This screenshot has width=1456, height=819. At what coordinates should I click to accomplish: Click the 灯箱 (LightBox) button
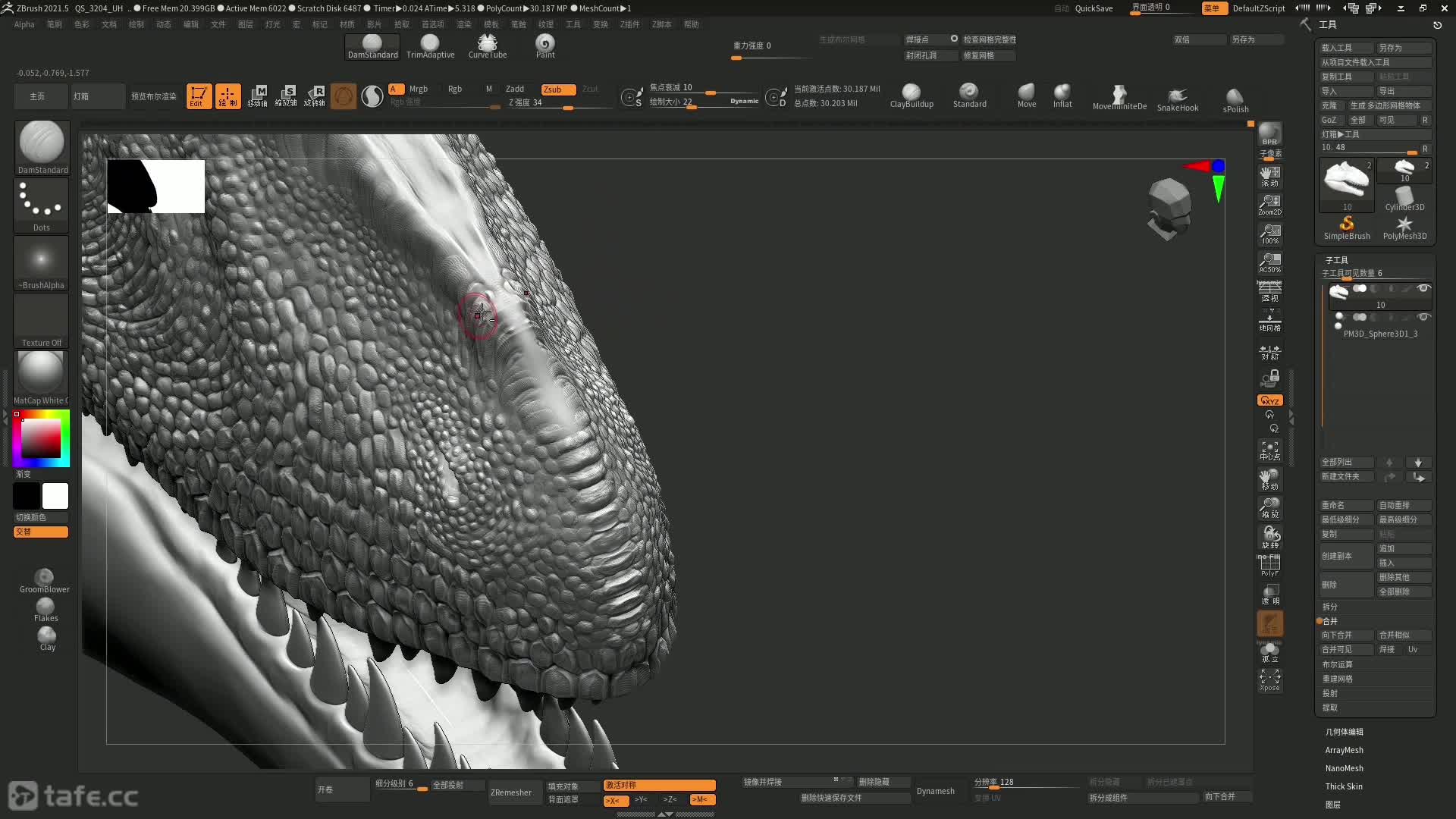click(97, 96)
